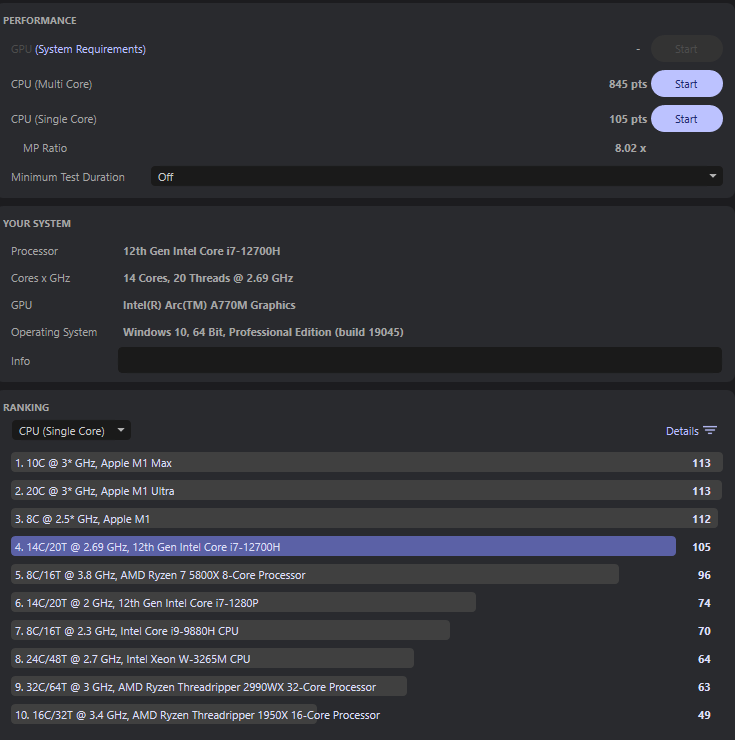The height and width of the screenshot is (740, 735).
Task: Click the filter icon beside Details
Action: coord(710,430)
